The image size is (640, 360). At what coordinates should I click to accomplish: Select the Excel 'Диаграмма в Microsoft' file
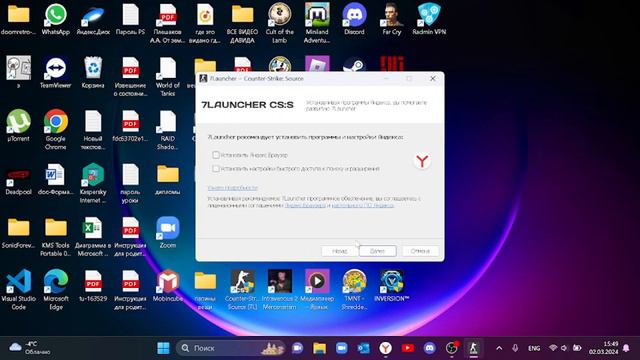click(93, 237)
